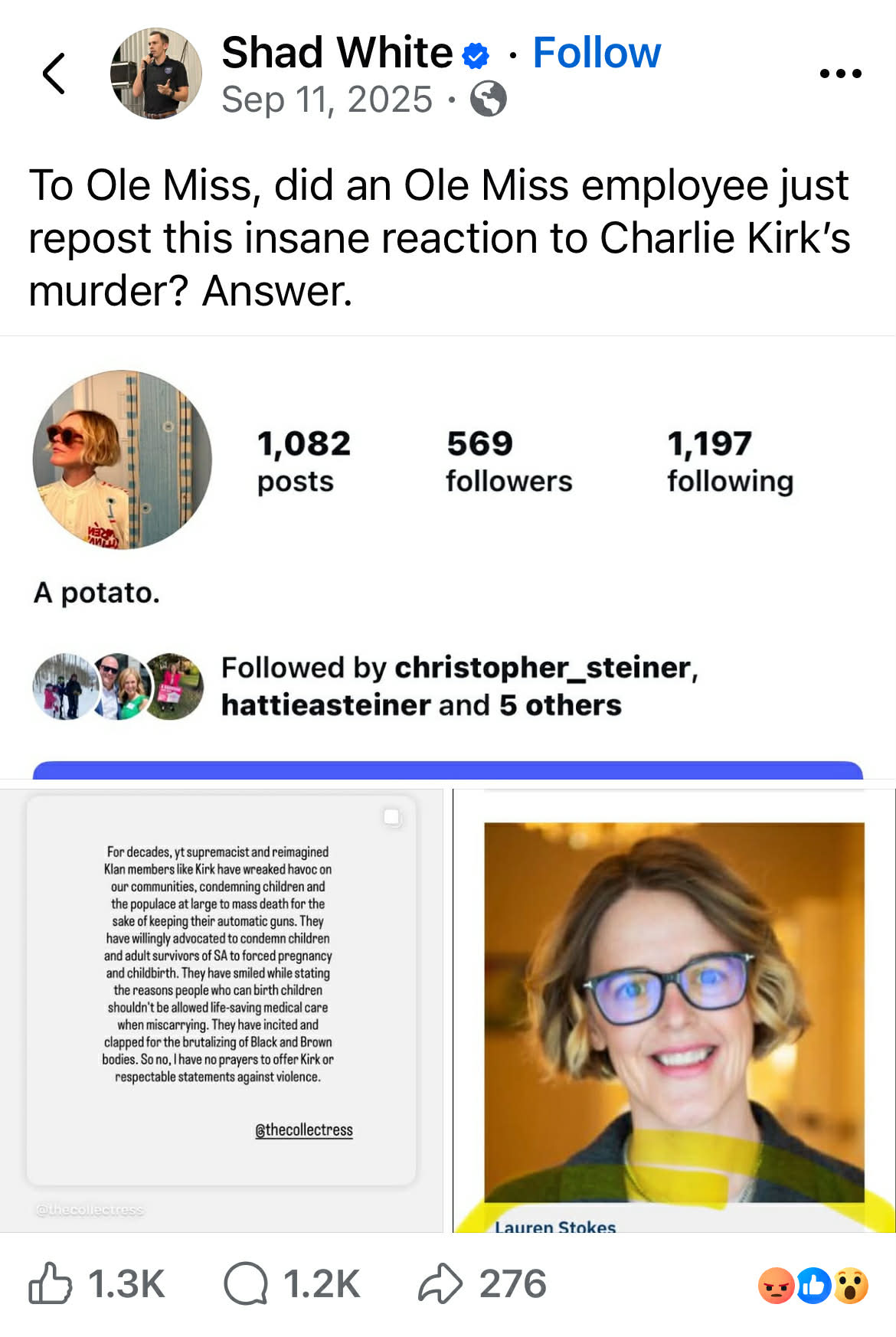
Task: Share the post using arrow icon
Action: [440, 1283]
